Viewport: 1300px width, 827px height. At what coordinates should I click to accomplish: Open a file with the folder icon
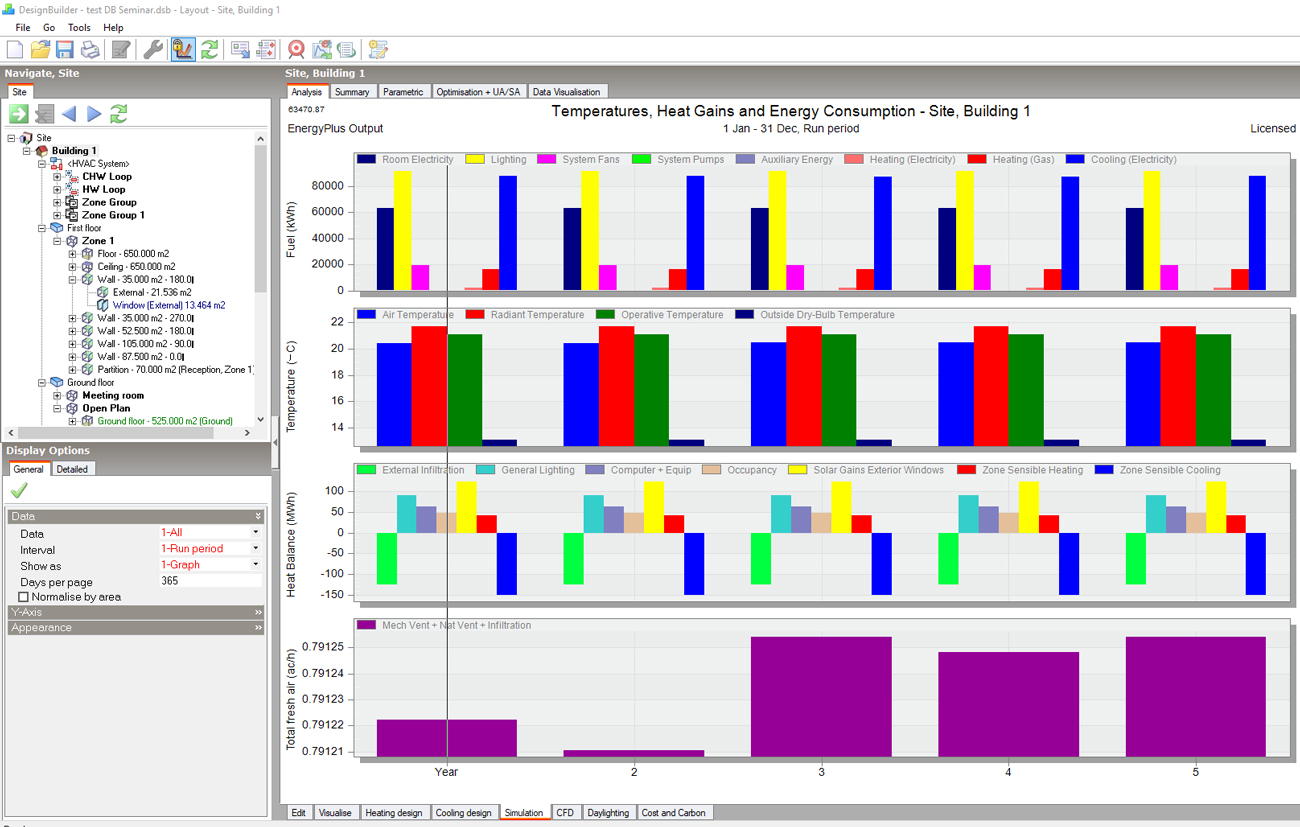coord(40,49)
